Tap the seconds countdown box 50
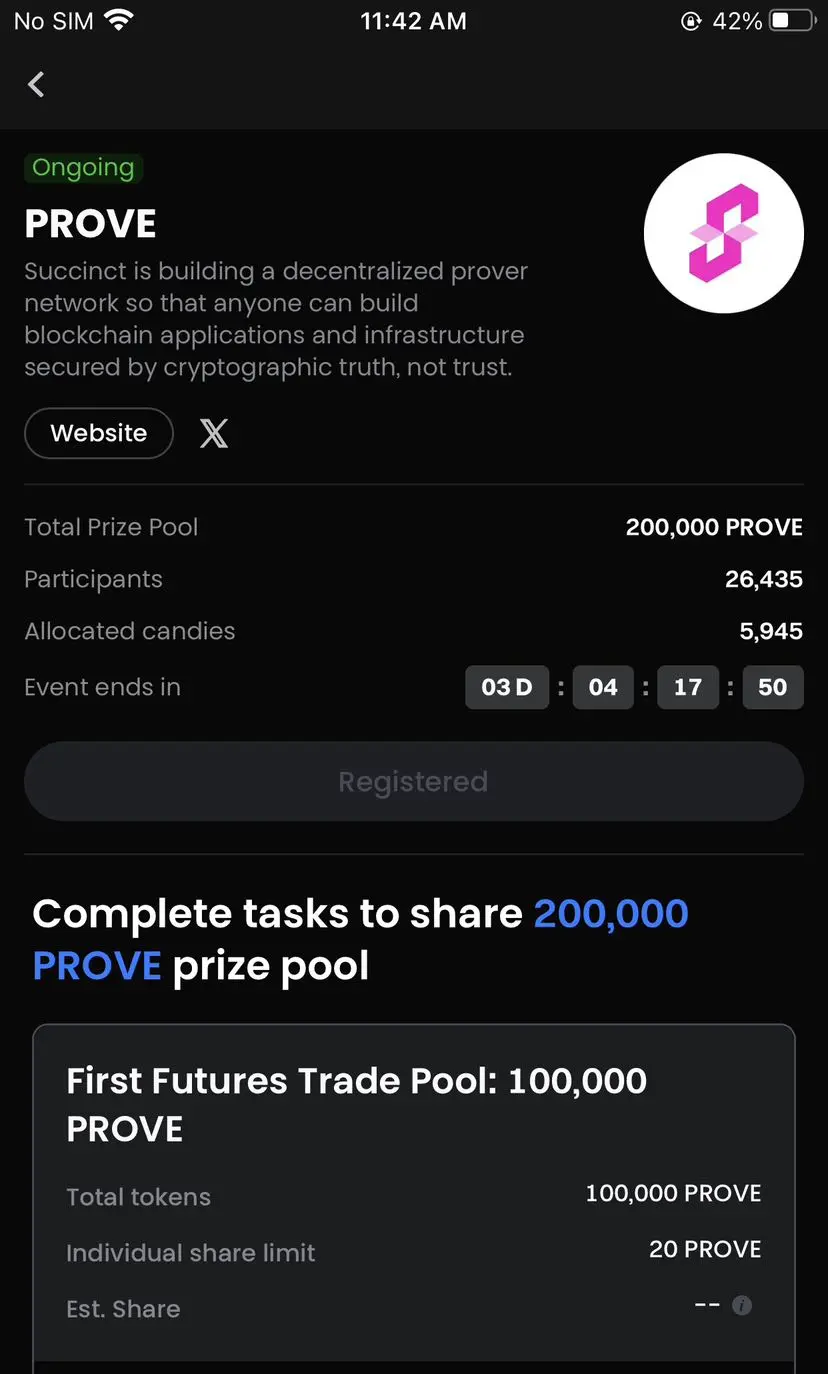 point(773,687)
